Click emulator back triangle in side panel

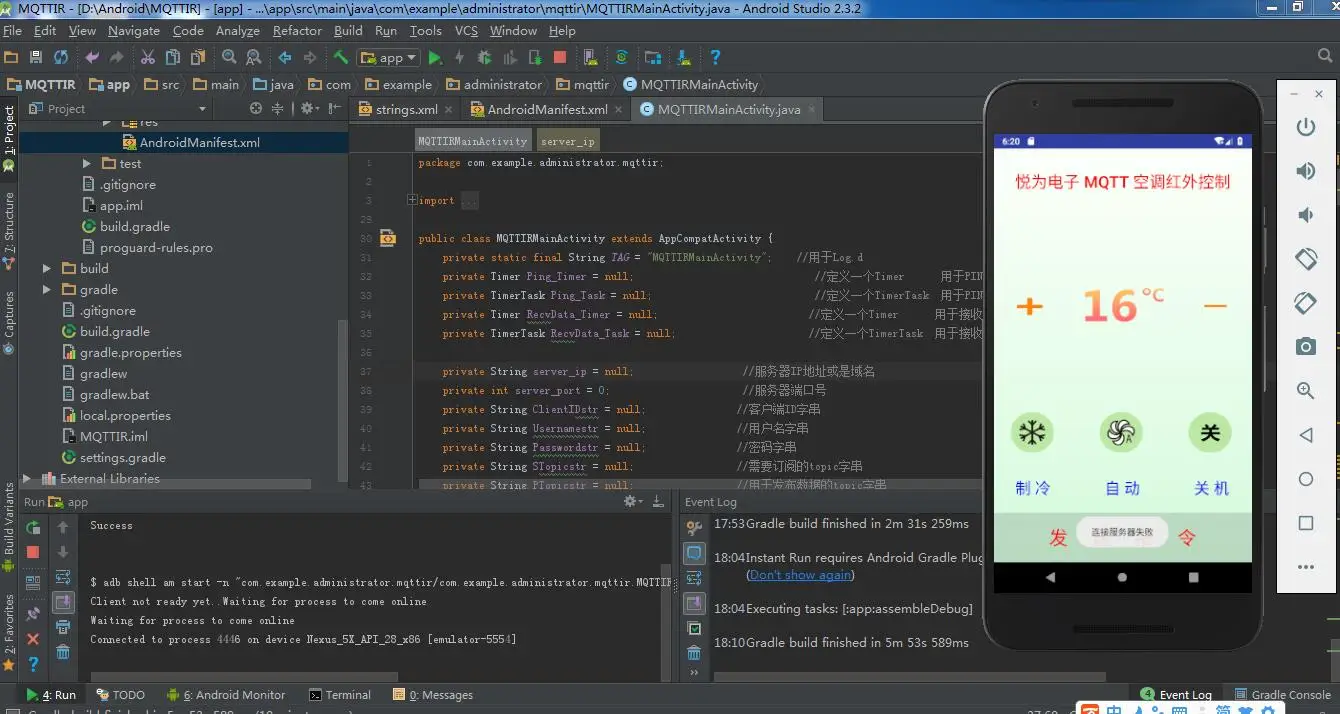click(x=1305, y=435)
